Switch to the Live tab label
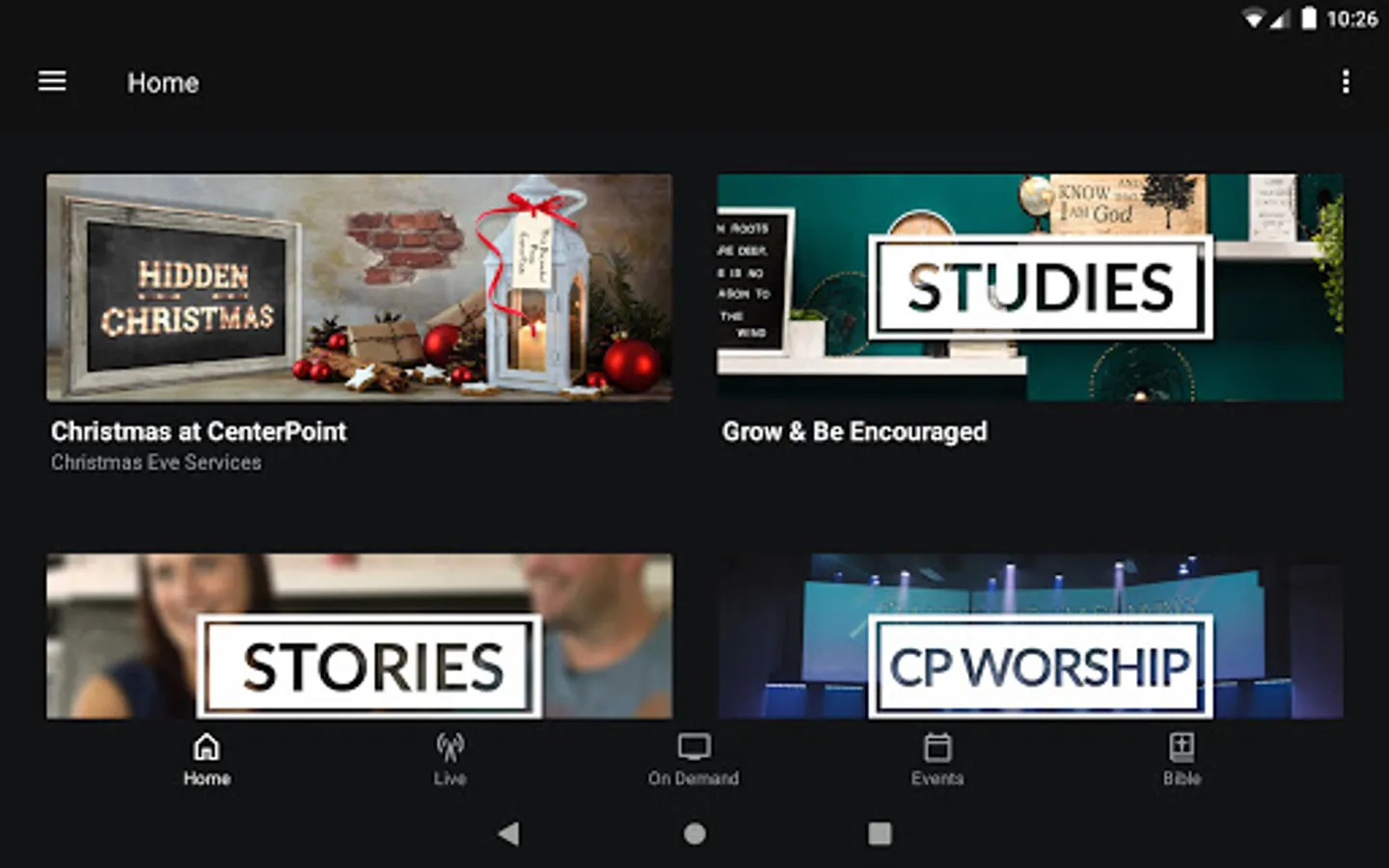The height and width of the screenshot is (868, 1389). 449,778
